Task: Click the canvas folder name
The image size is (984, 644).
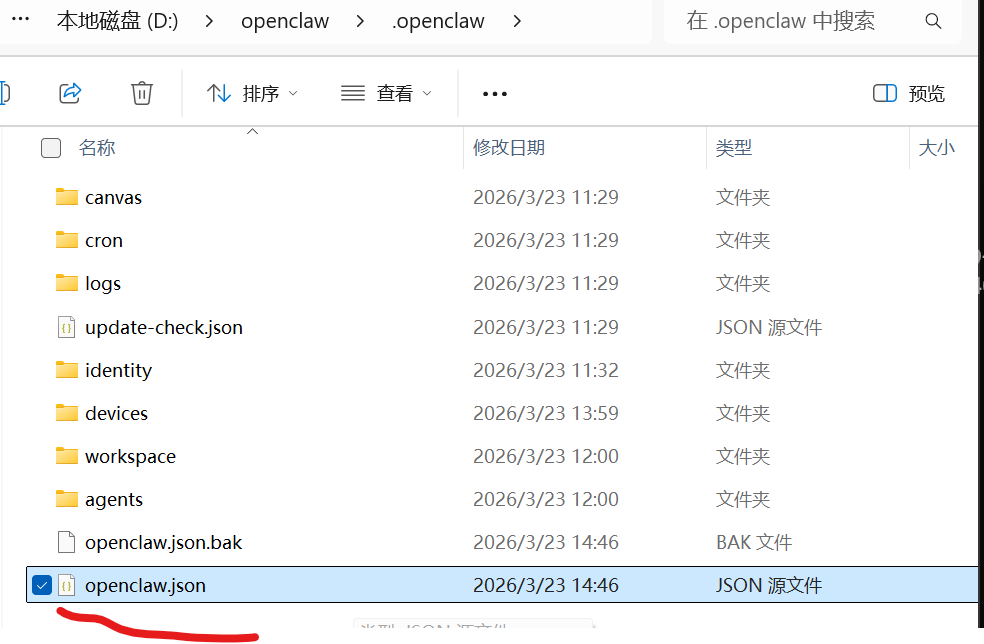Action: [x=114, y=198]
